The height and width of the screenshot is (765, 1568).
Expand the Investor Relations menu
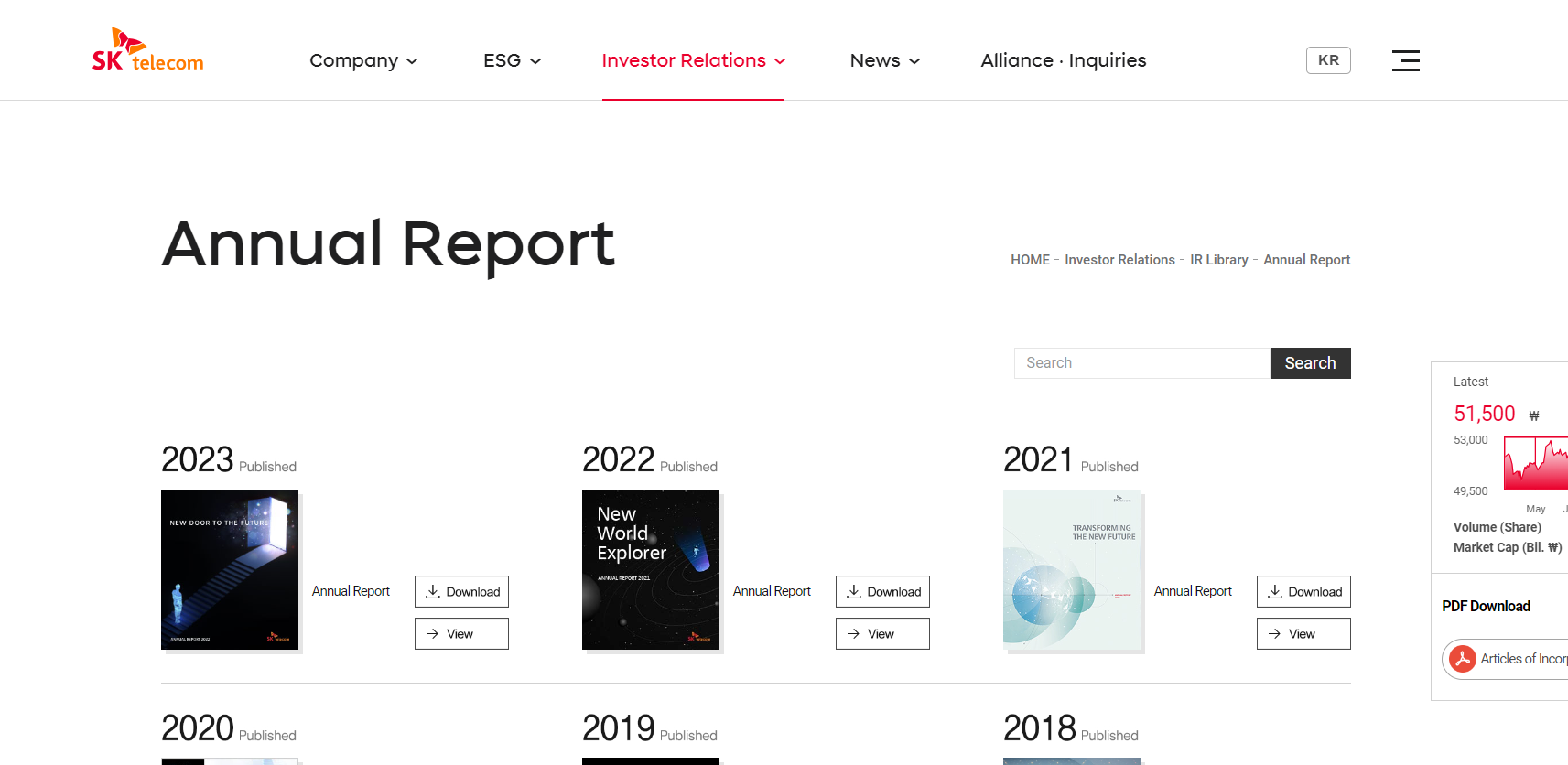click(693, 60)
